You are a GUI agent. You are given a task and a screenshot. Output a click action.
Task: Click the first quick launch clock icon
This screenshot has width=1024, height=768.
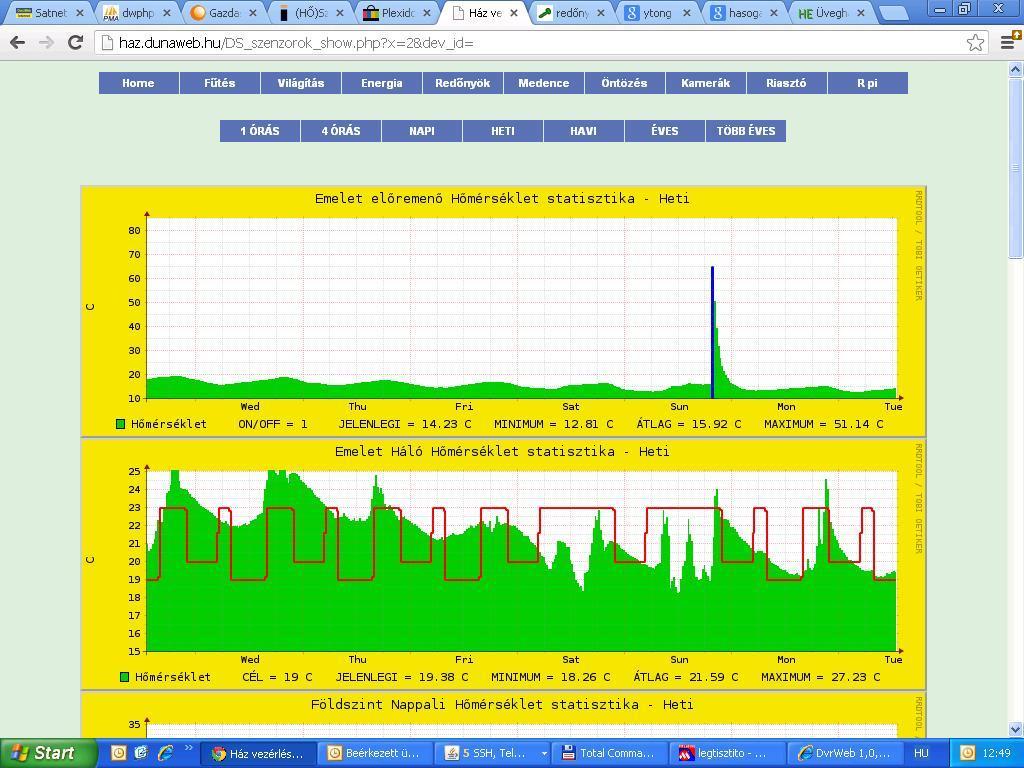click(x=118, y=753)
